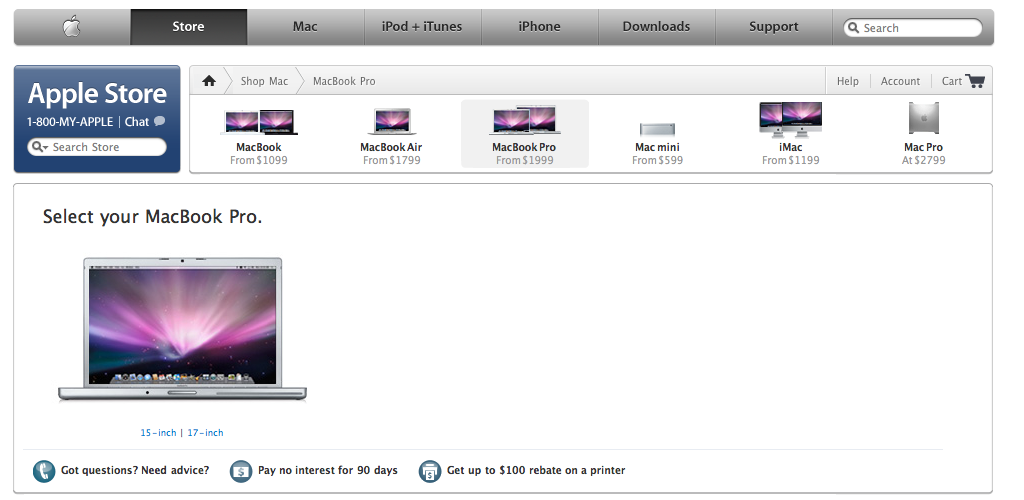
Task: Click the shopping cart icon
Action: 975,81
